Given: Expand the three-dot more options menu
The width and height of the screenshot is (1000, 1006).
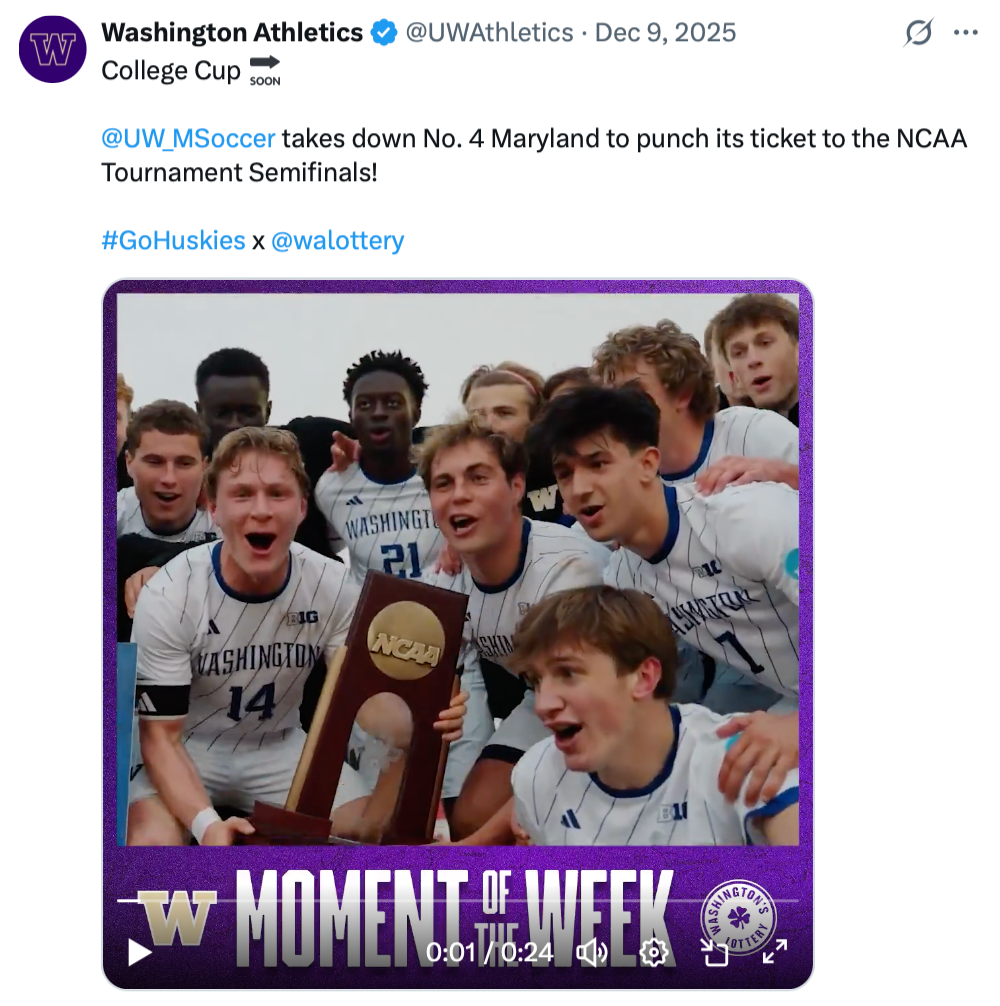Looking at the screenshot, I should tap(965, 33).
